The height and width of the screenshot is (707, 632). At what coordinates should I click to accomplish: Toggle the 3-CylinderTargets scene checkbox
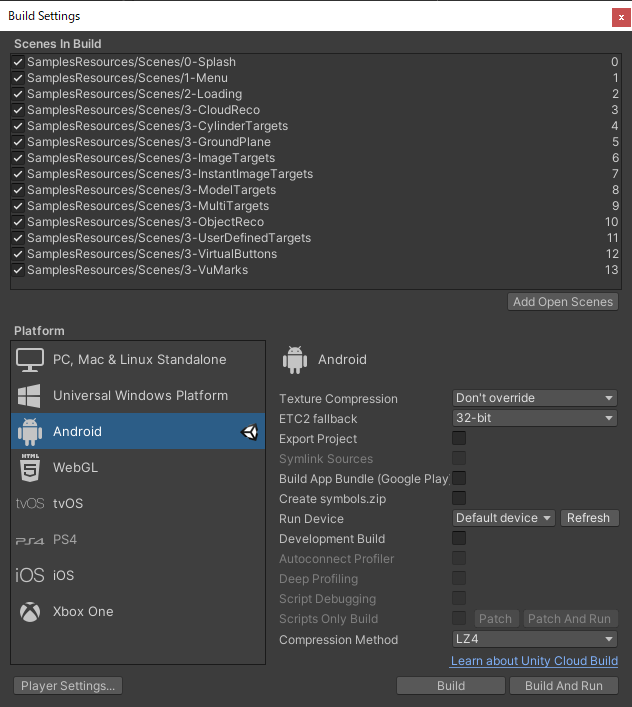(x=18, y=126)
